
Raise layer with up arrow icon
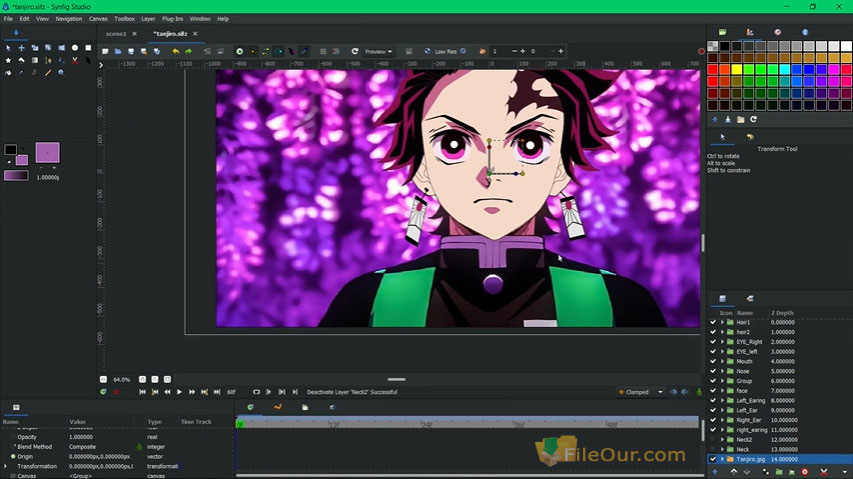734,472
